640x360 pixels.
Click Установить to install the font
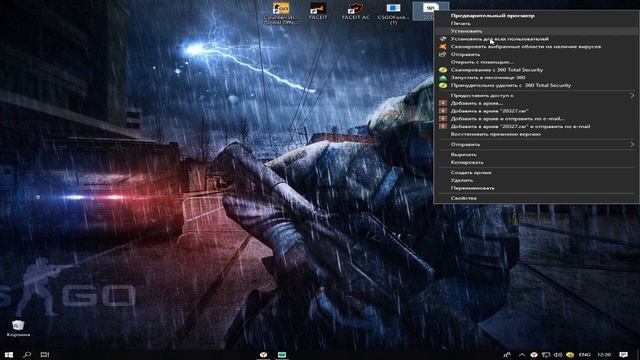(x=536, y=31)
